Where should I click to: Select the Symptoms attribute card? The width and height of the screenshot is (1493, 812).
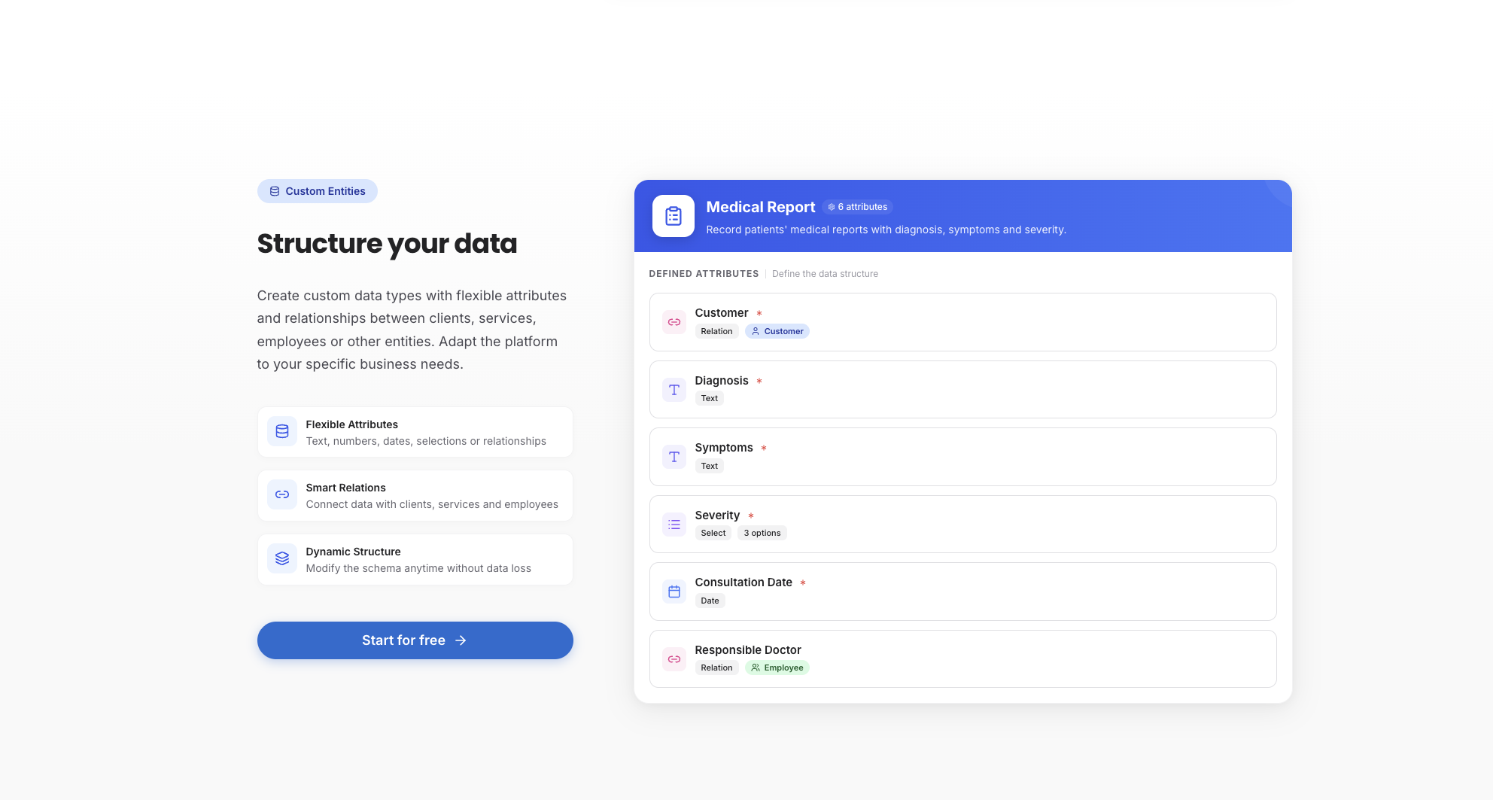962,457
